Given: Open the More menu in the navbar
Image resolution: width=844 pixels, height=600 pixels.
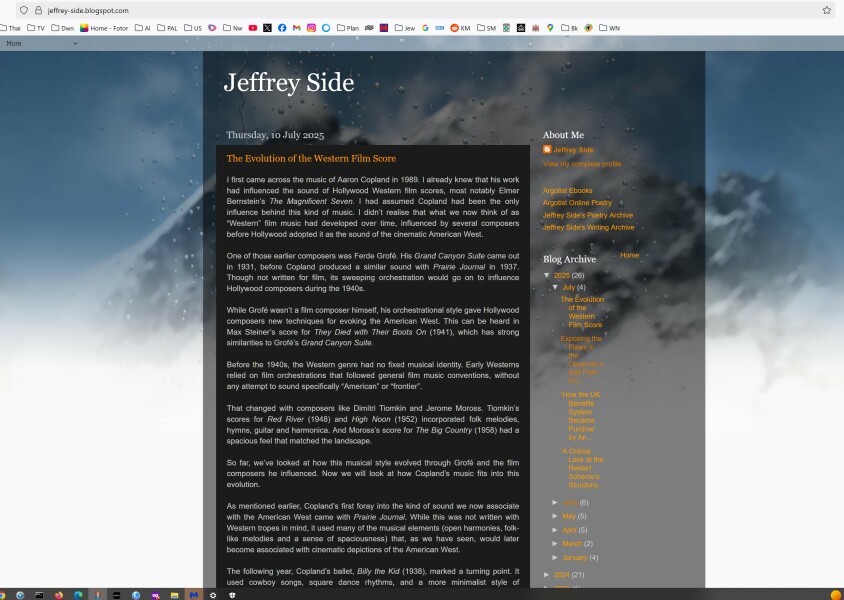Looking at the screenshot, I should pos(14,44).
